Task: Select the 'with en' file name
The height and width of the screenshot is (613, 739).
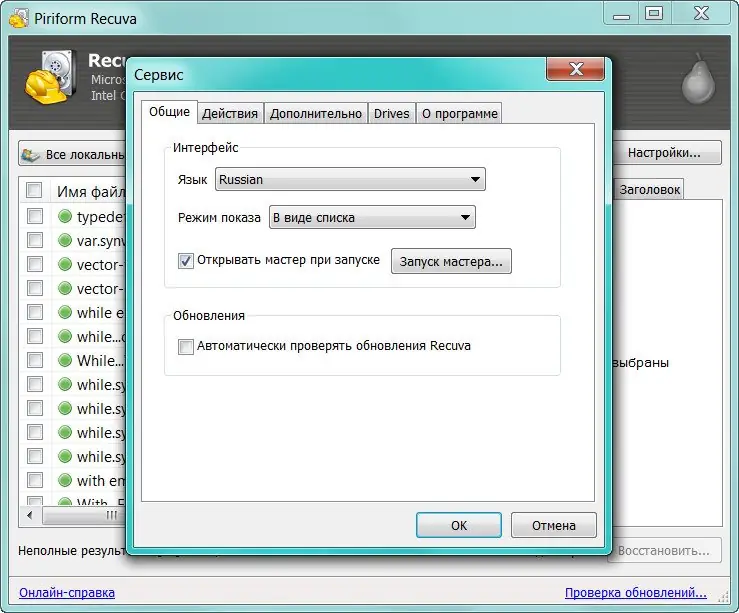Action: coord(101,481)
